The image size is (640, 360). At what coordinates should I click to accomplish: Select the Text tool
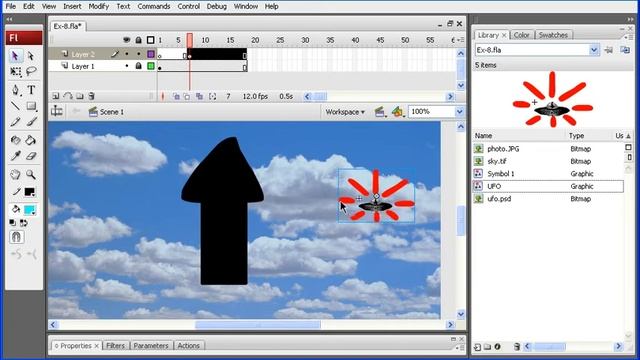[31, 90]
